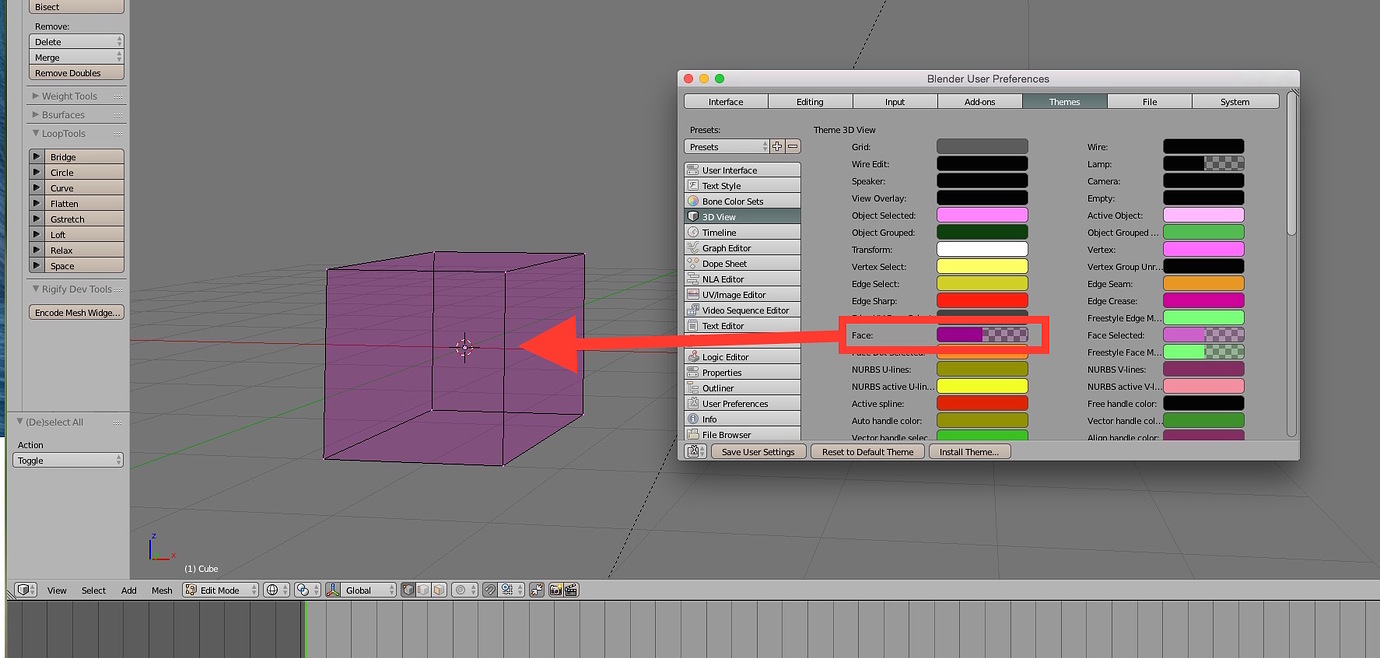This screenshot has height=658, width=1380.
Task: Open the Interface preferences tab
Action: (726, 101)
